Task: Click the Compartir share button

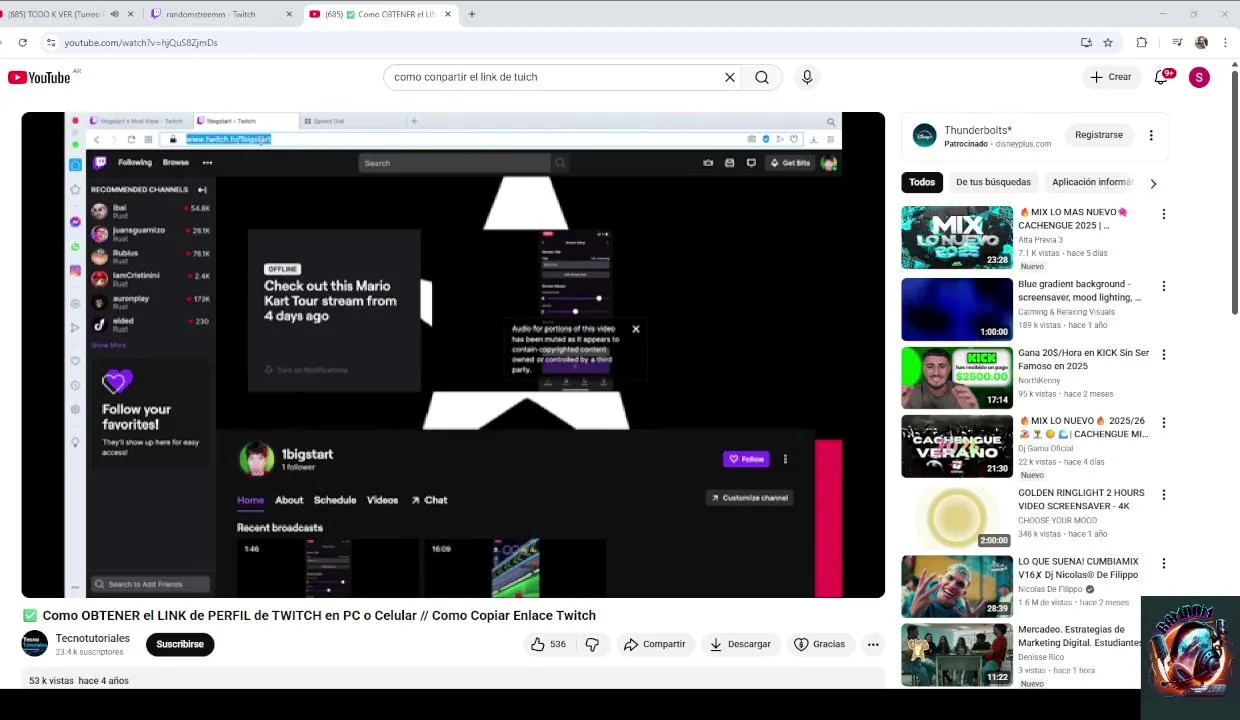Action: (654, 644)
